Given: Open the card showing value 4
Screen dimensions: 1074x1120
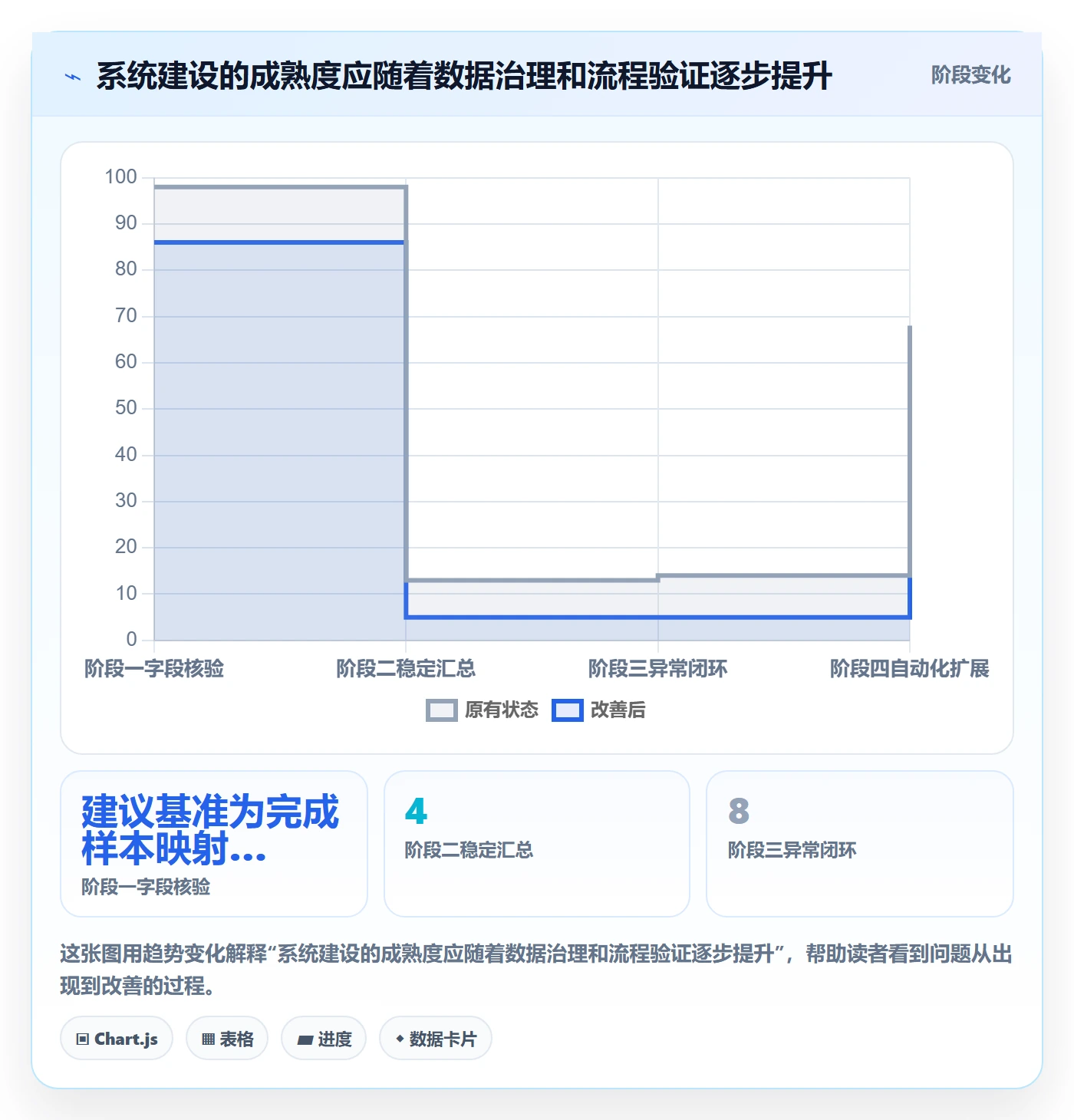Looking at the screenshot, I should pos(537,844).
